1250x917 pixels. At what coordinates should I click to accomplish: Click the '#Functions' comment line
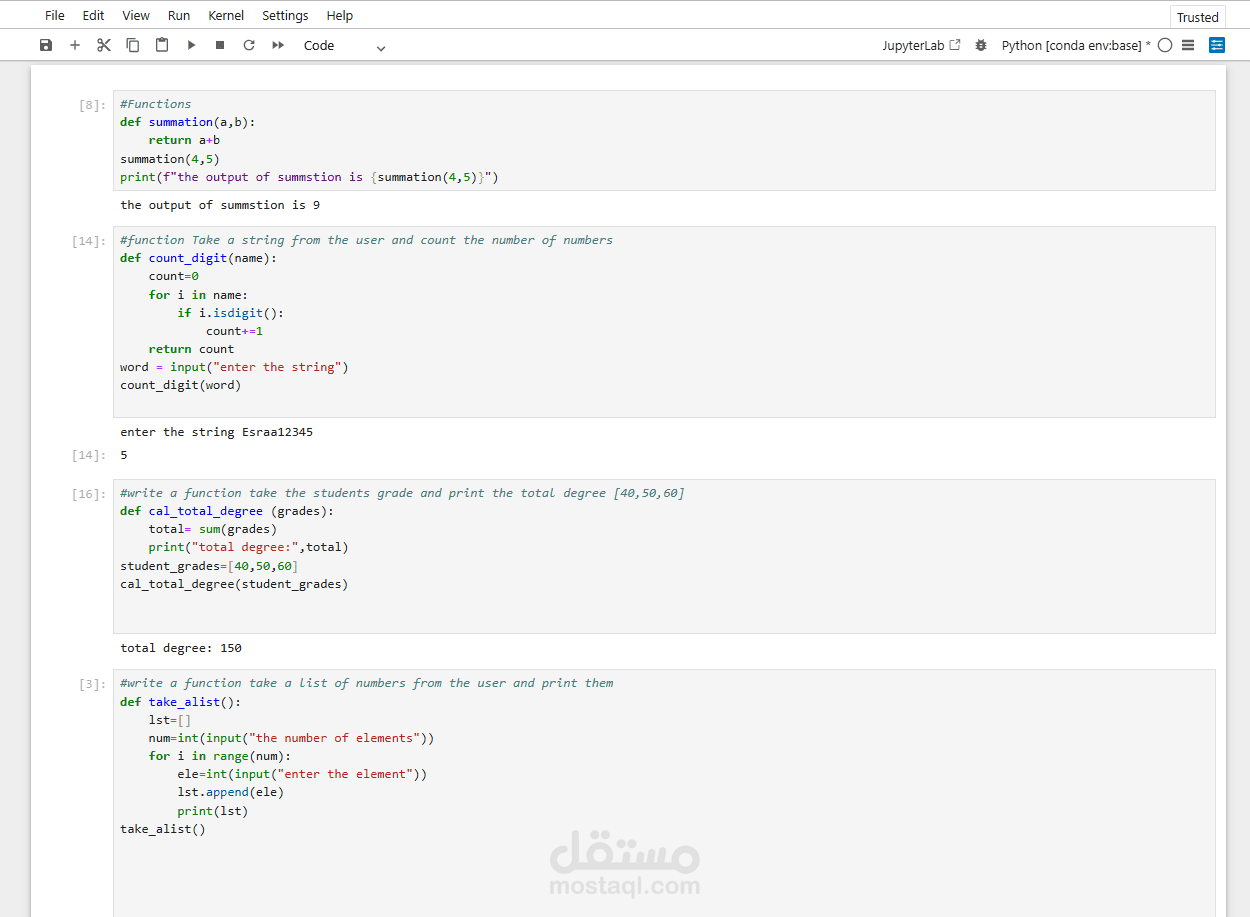click(156, 104)
